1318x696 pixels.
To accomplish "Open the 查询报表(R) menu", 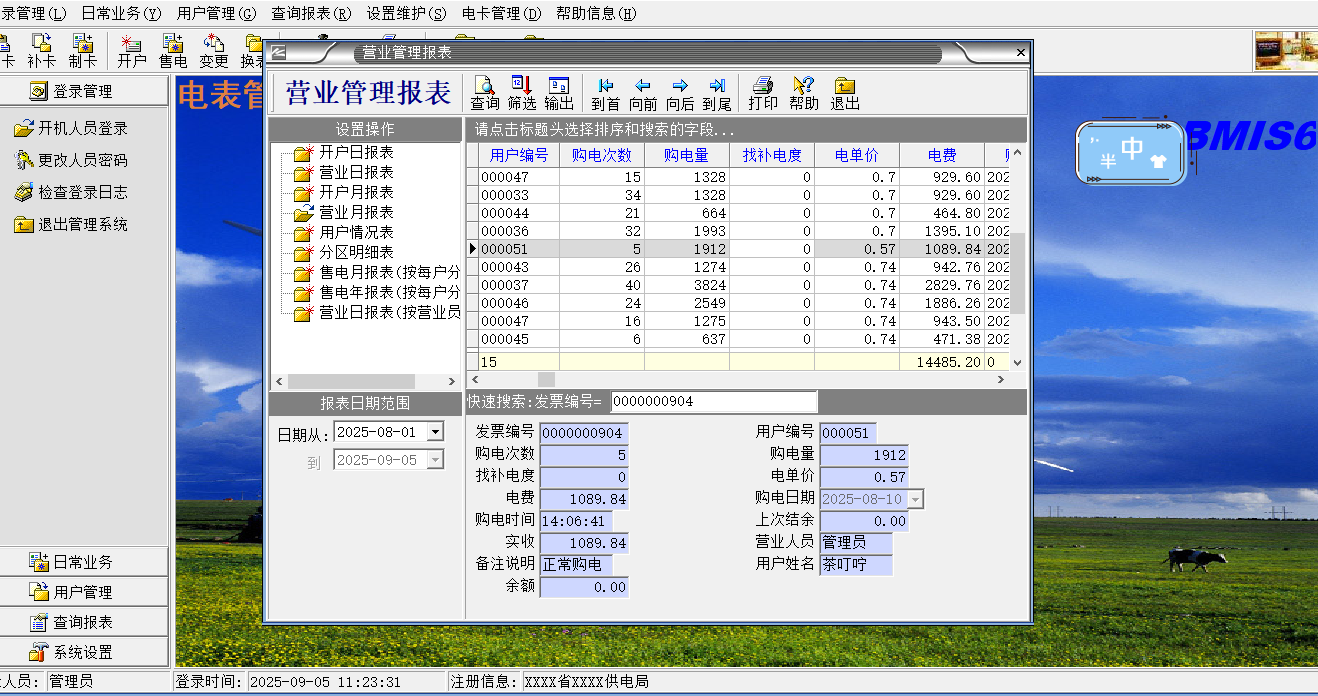I will click(311, 13).
